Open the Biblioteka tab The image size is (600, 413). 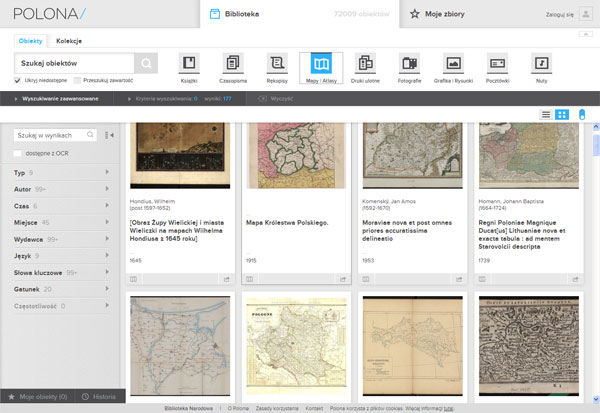(300, 14)
